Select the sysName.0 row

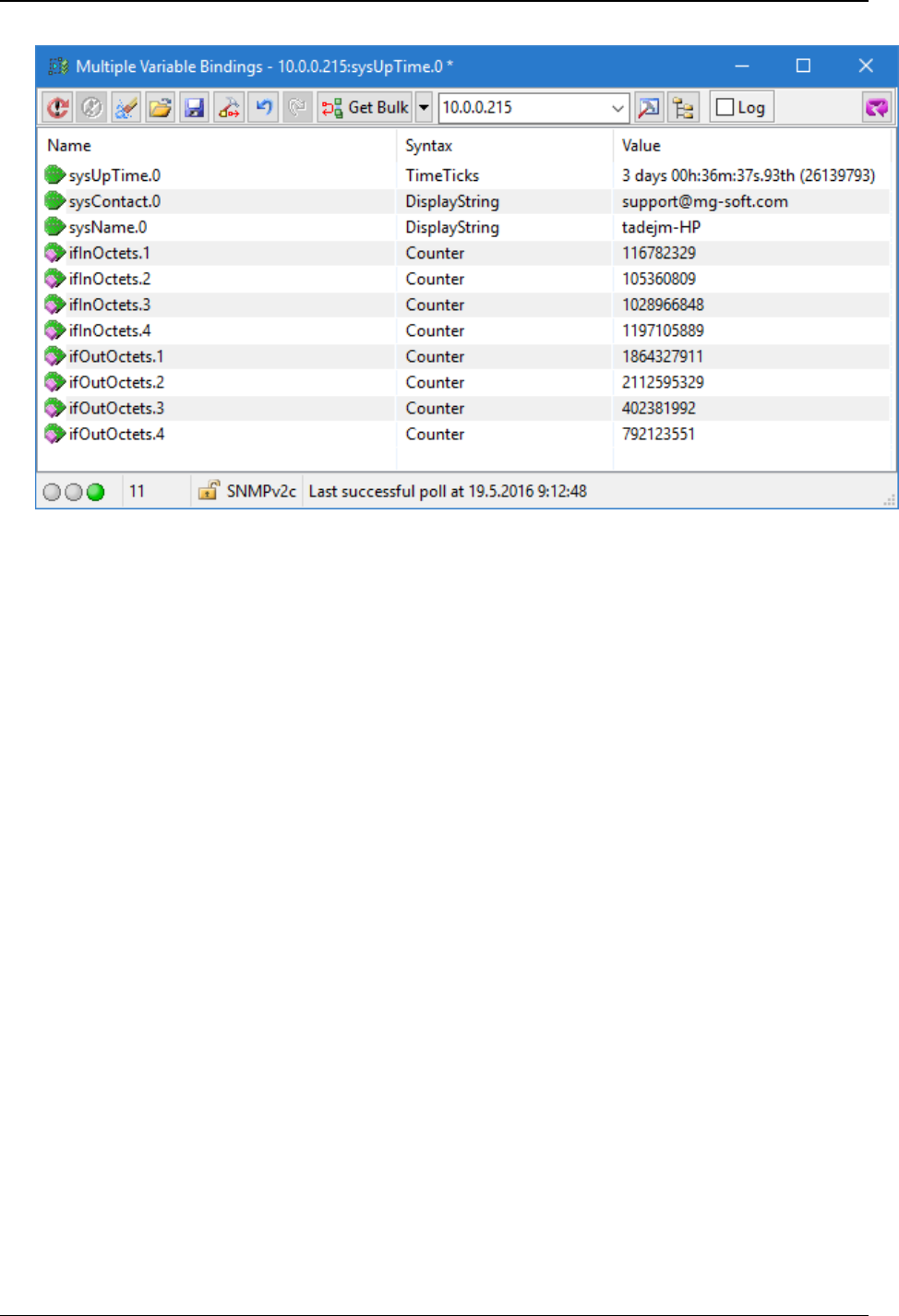[465, 227]
